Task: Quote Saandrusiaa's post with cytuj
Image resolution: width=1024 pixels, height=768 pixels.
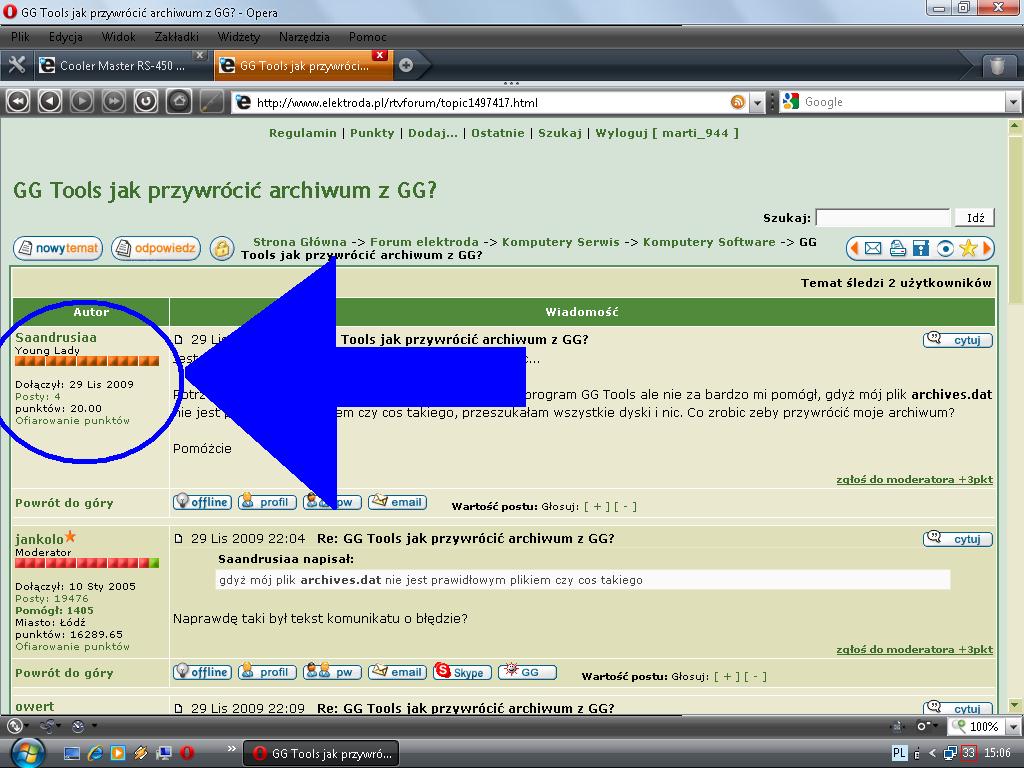Action: [x=957, y=340]
